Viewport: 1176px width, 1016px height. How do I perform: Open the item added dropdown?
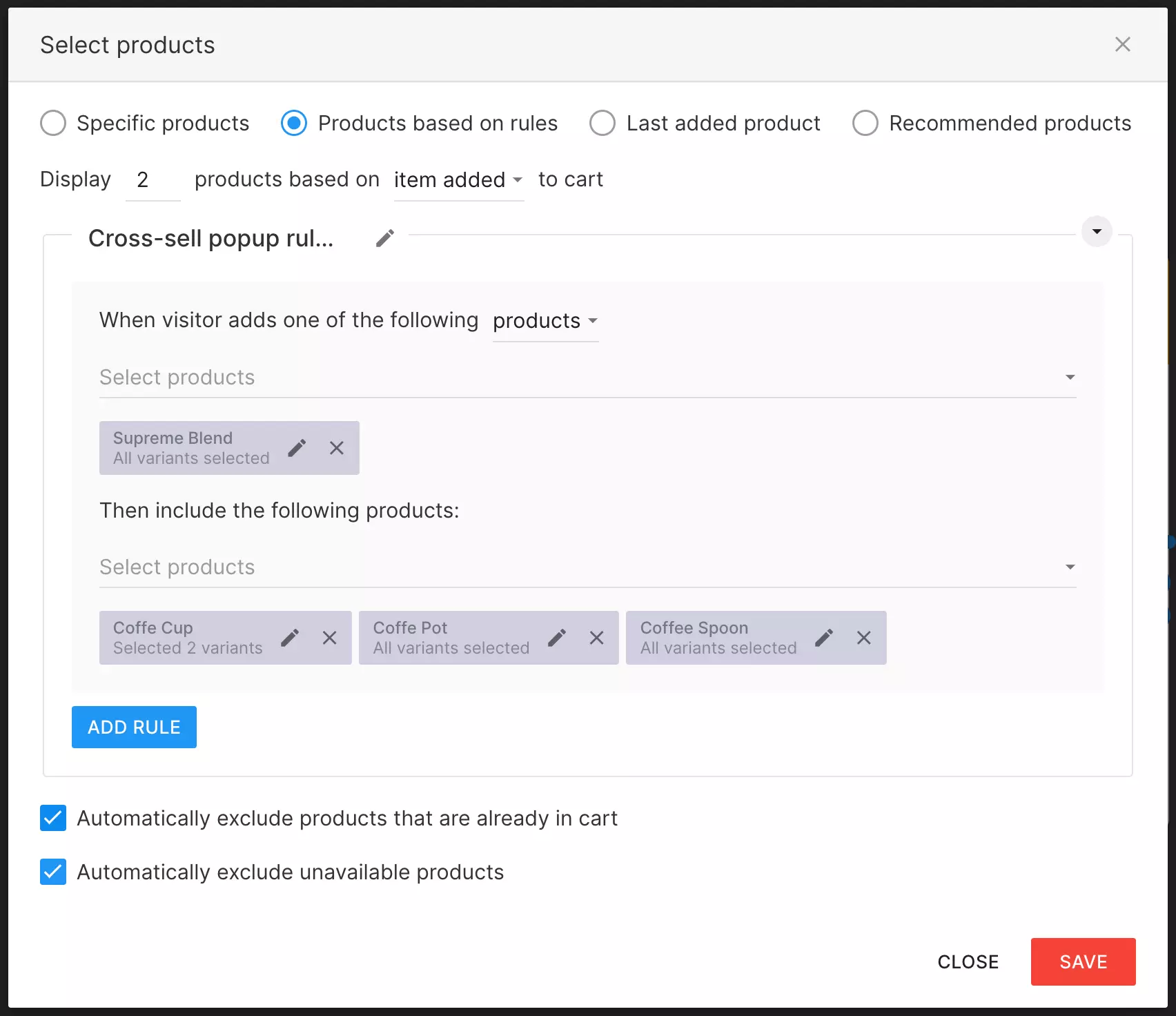[458, 180]
